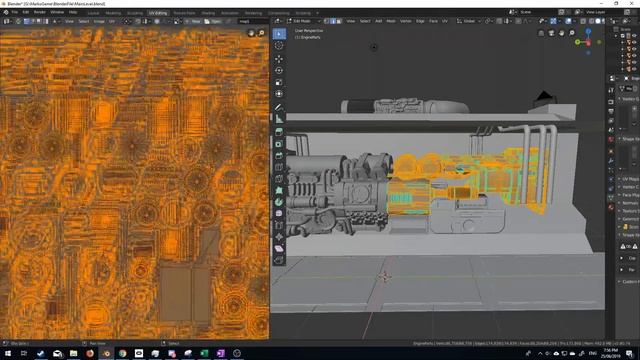The width and height of the screenshot is (640, 360).
Task: Select the Scale tool
Action: point(279,82)
